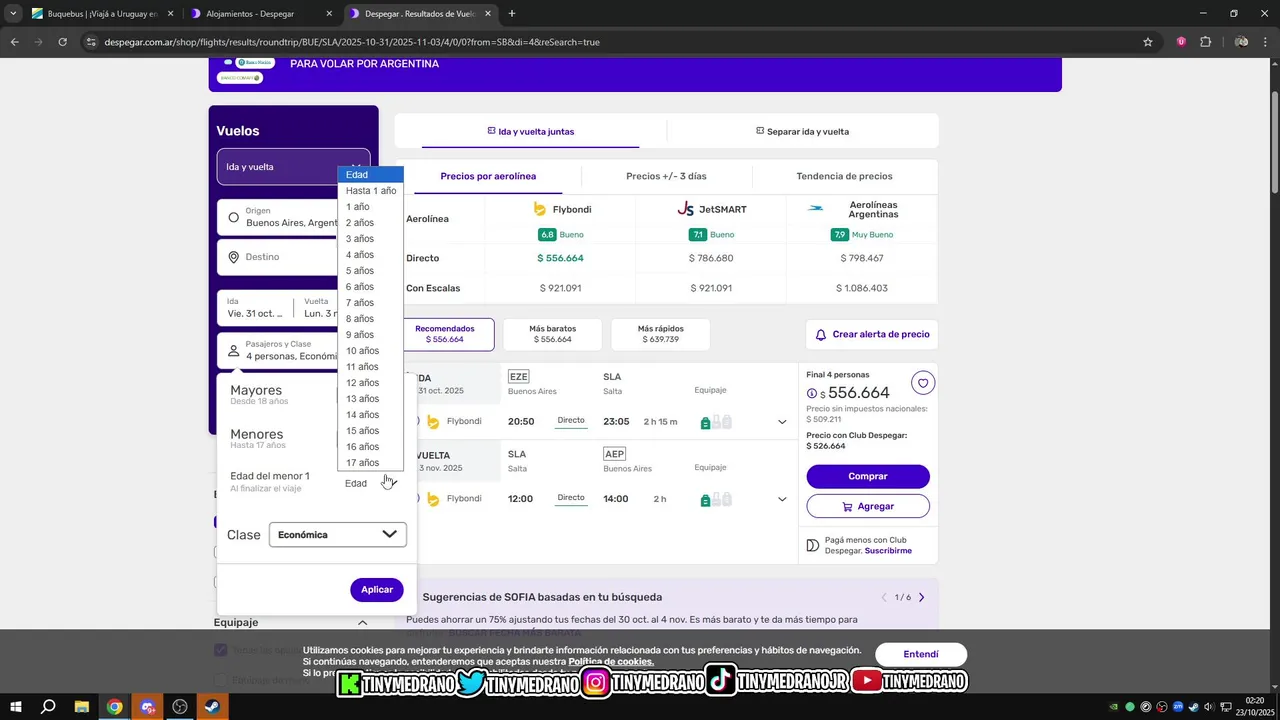
Task: Click baggage icons on the outbound flight
Action: click(716, 422)
